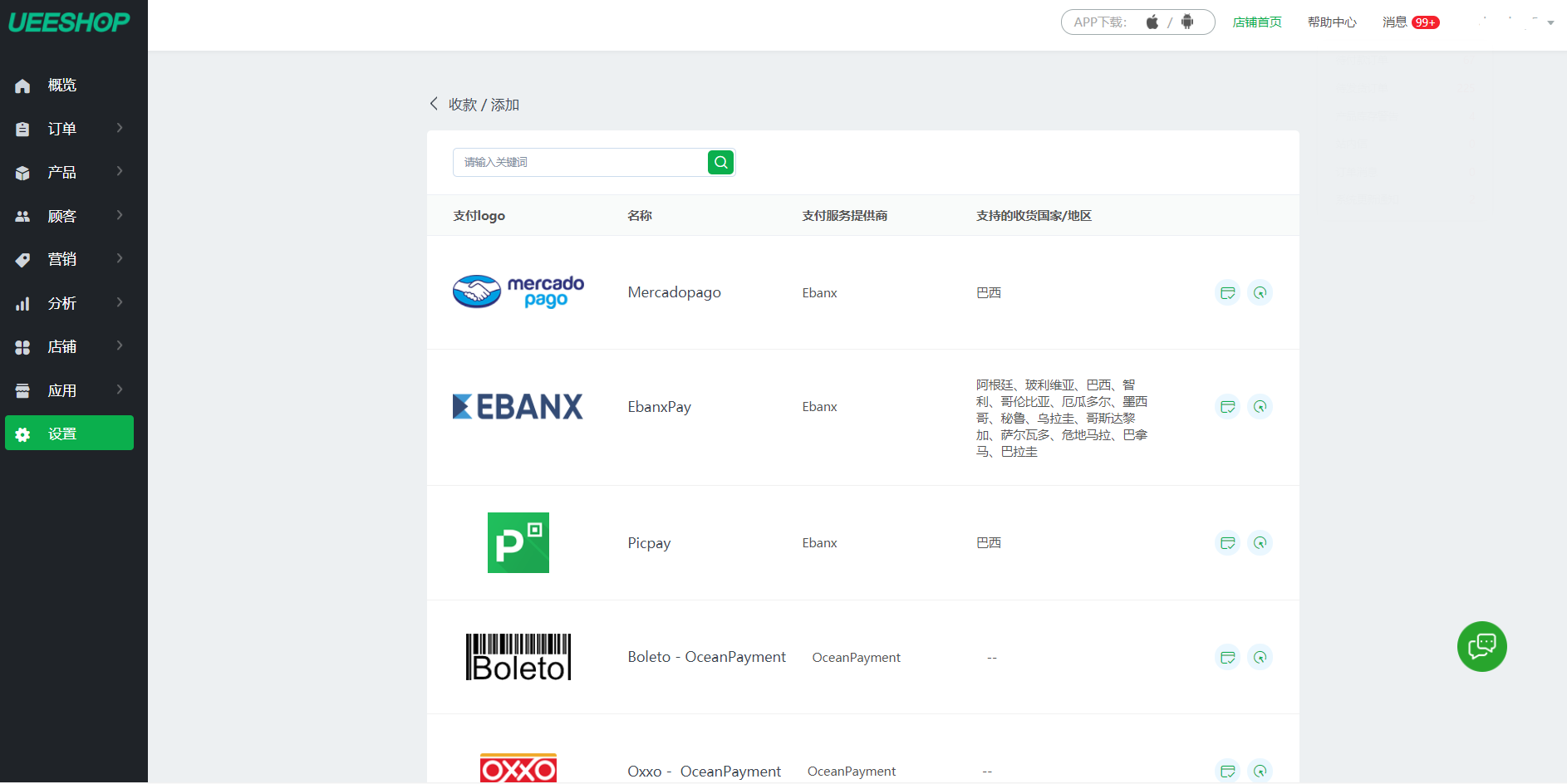Open the 店铺首页 link
This screenshot has height=784, width=1567.
[x=1257, y=22]
